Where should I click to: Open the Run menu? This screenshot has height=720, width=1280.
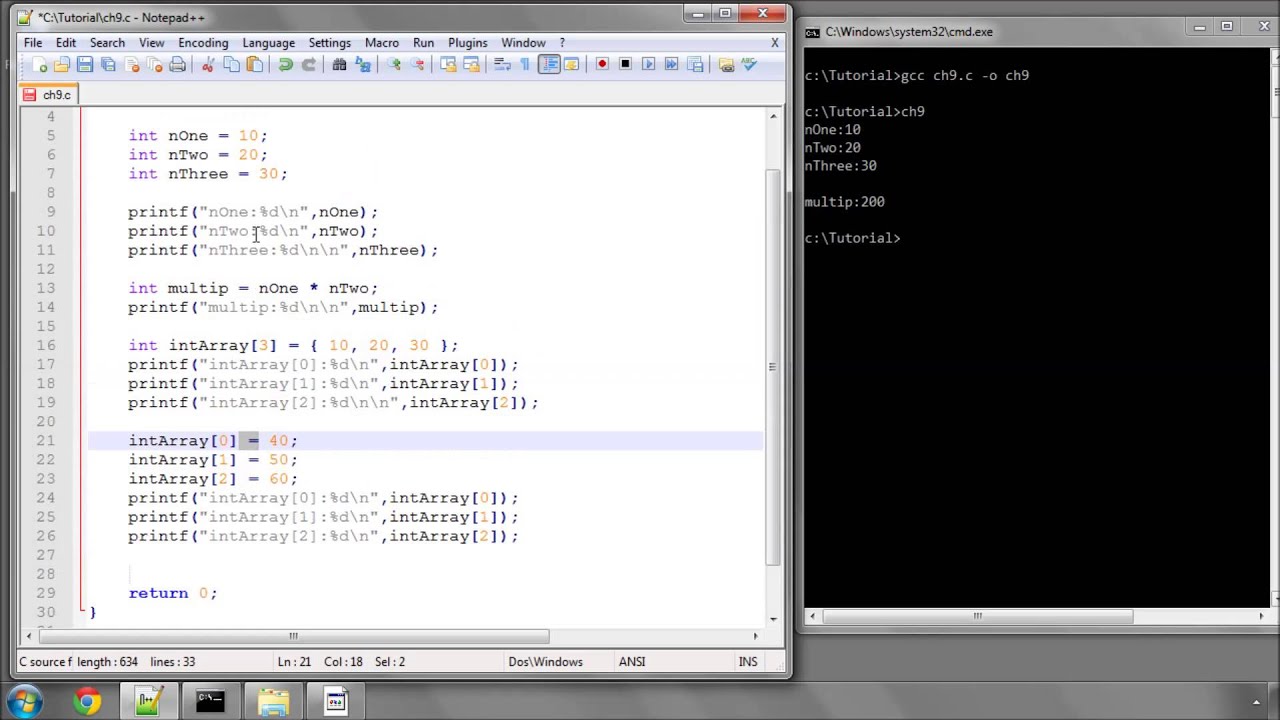(423, 43)
